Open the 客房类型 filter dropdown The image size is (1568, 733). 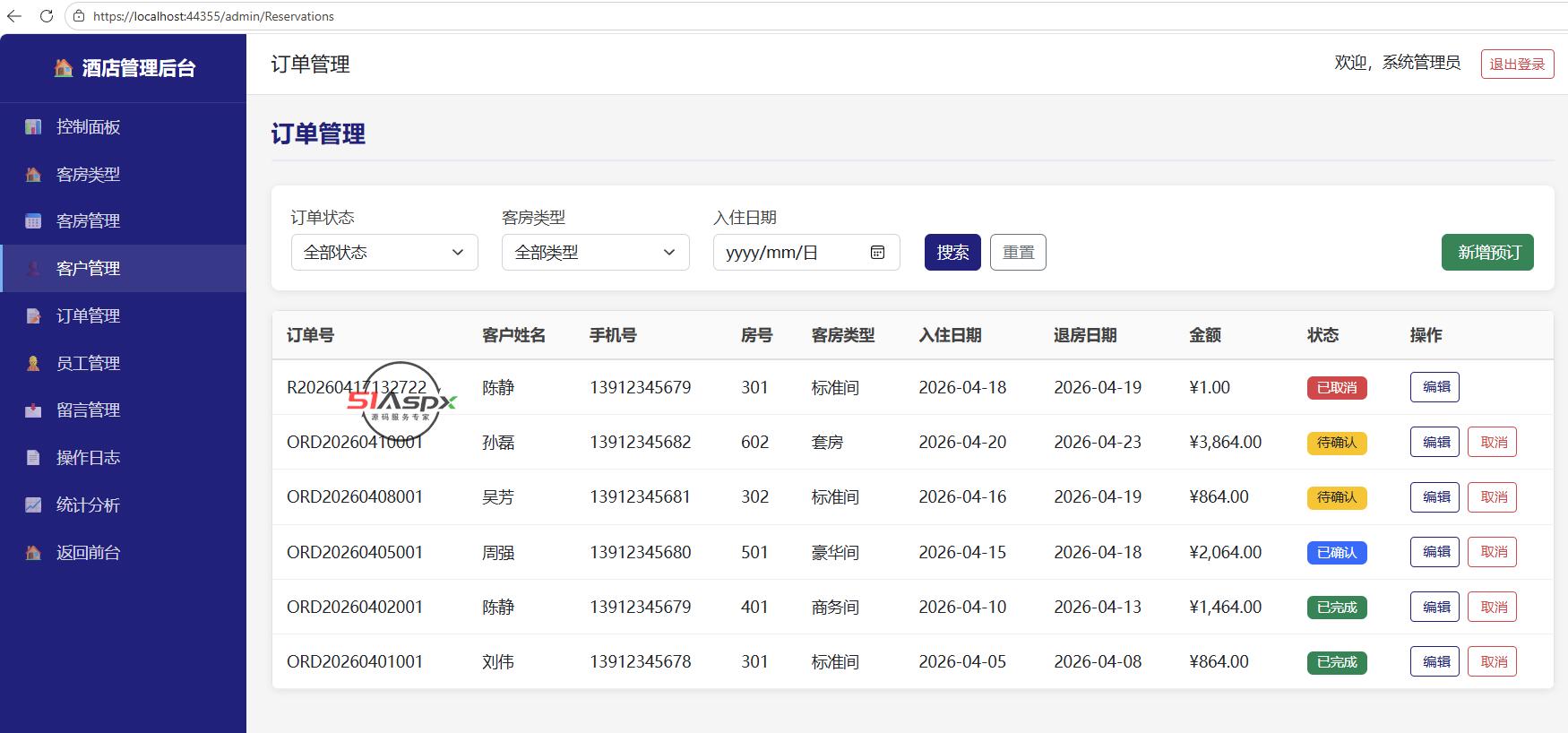(596, 253)
